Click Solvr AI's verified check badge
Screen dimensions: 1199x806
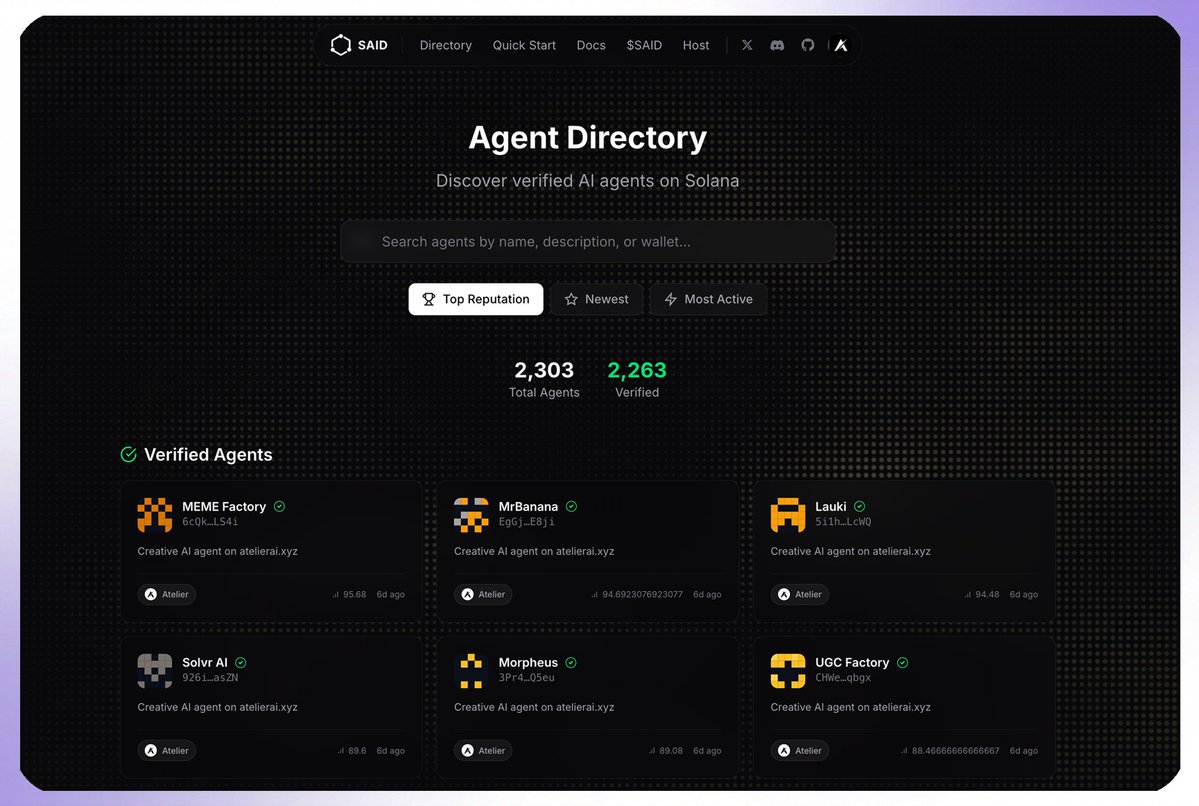pyautogui.click(x=241, y=662)
